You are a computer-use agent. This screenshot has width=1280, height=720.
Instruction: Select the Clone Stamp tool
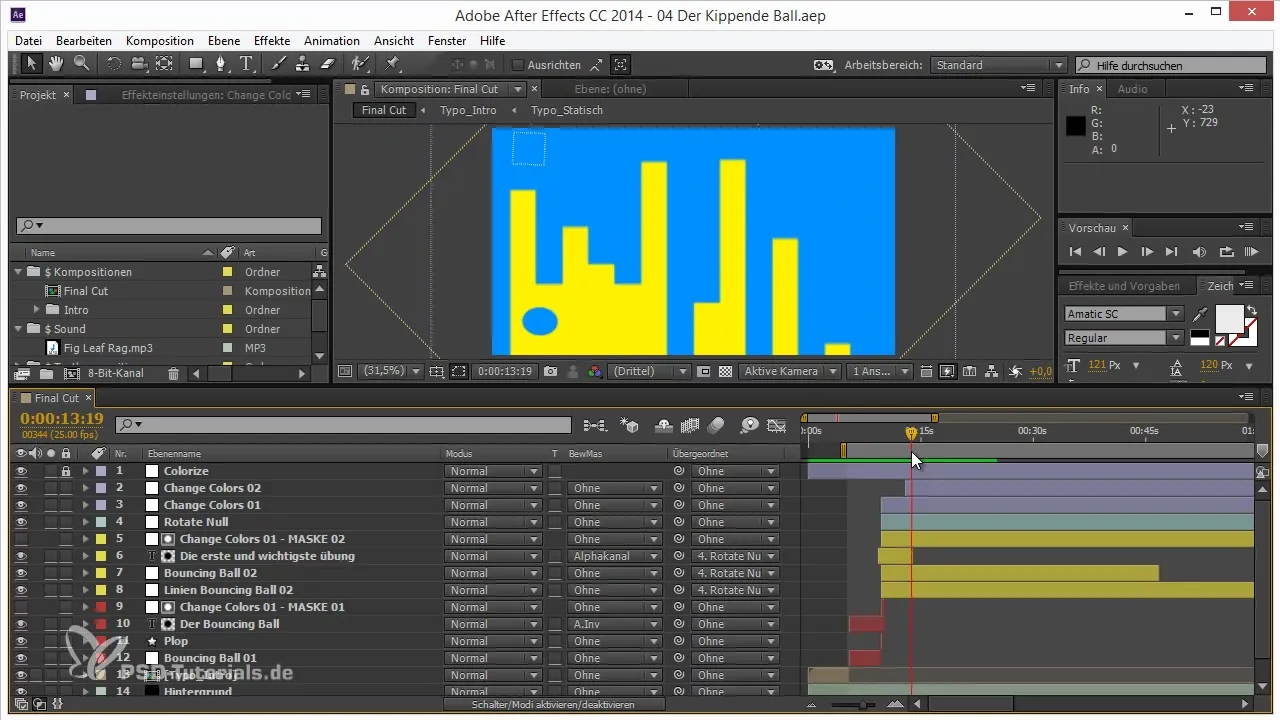point(304,64)
